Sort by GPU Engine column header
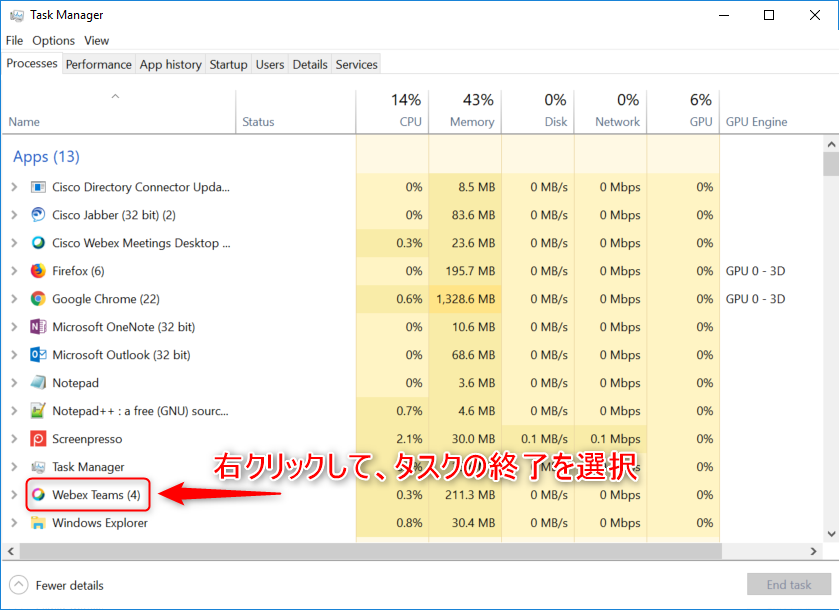 click(757, 122)
